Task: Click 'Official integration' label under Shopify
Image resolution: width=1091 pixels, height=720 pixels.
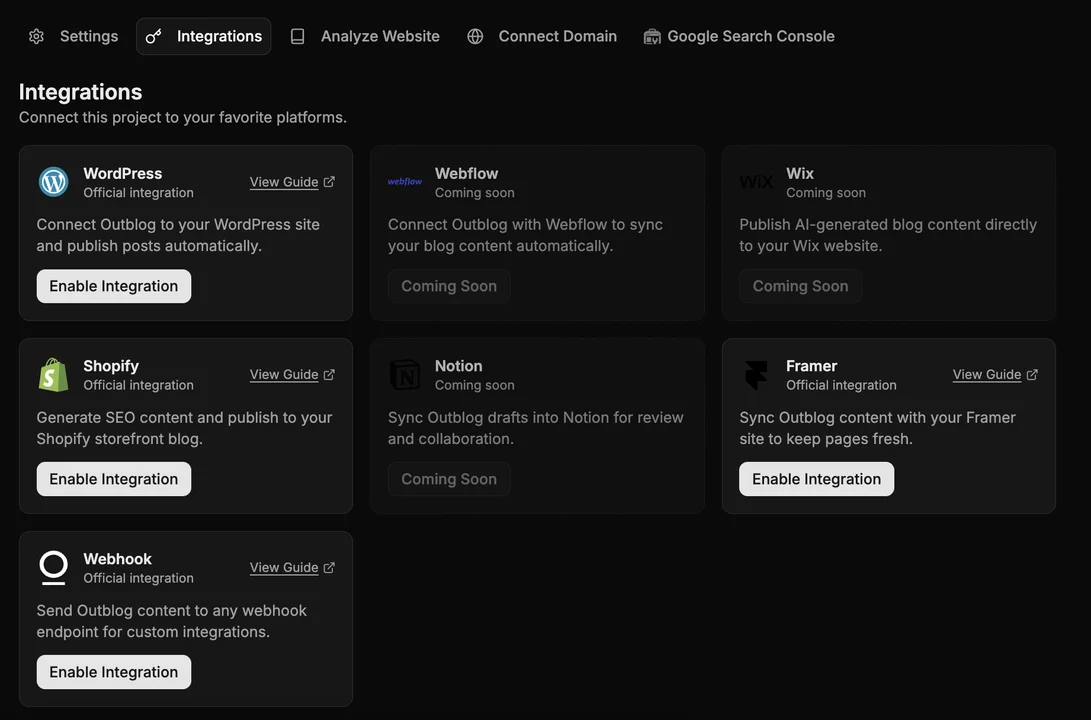Action: pyautogui.click(x=138, y=385)
